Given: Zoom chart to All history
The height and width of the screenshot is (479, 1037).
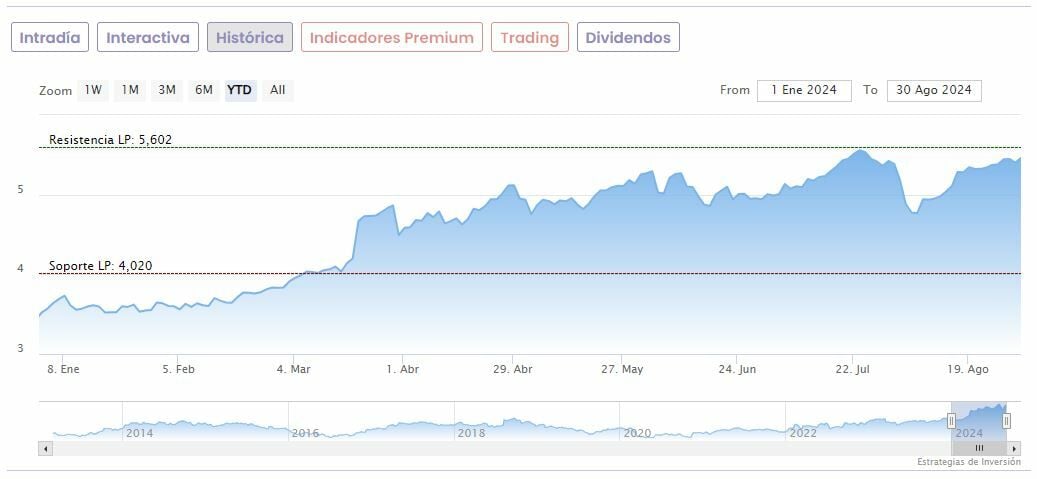Looking at the screenshot, I should coord(278,90).
